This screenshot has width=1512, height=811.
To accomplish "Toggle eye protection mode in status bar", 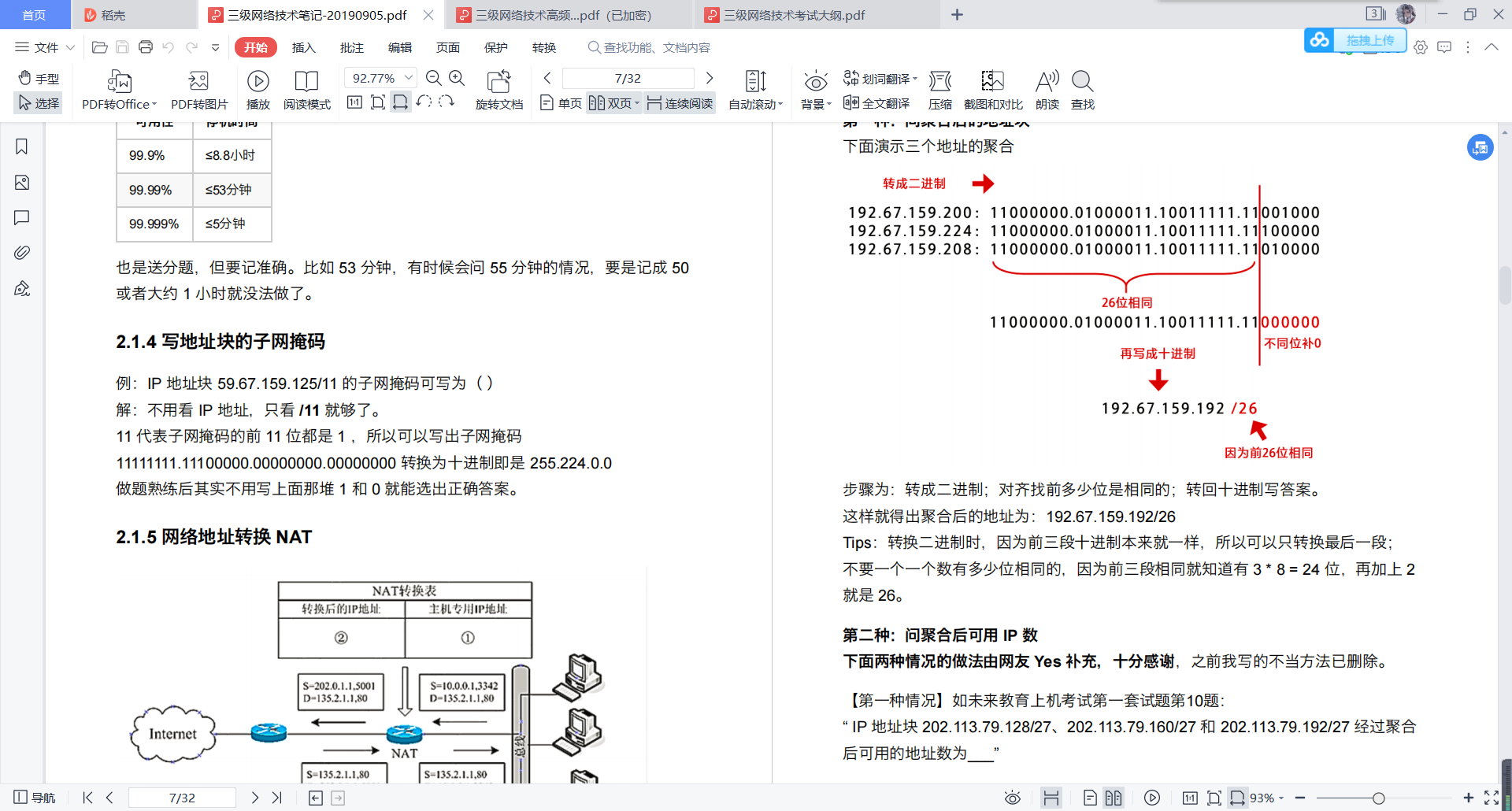I will coord(1013,798).
